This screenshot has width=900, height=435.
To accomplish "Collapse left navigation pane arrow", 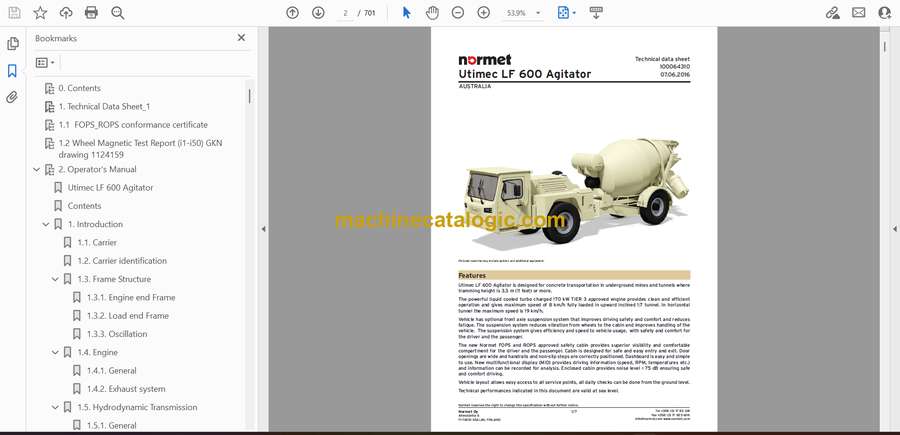I will click(x=263, y=229).
